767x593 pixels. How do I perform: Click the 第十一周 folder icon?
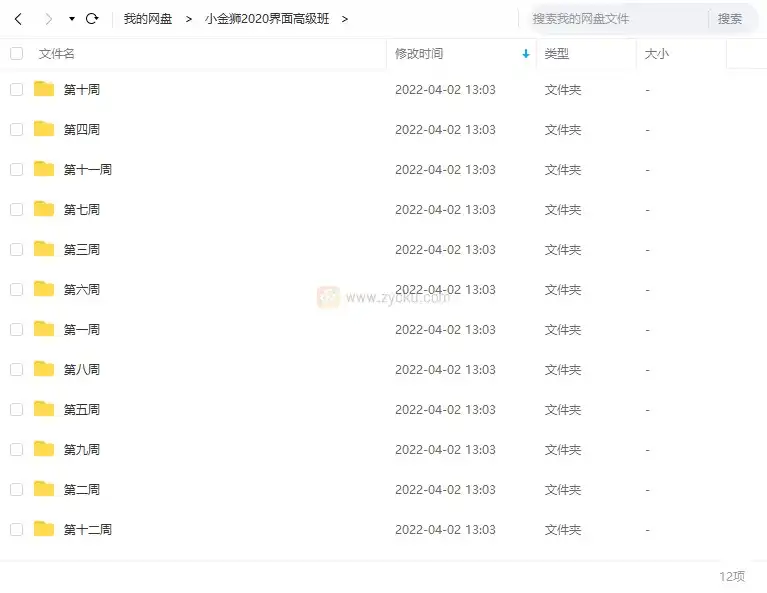pos(44,169)
